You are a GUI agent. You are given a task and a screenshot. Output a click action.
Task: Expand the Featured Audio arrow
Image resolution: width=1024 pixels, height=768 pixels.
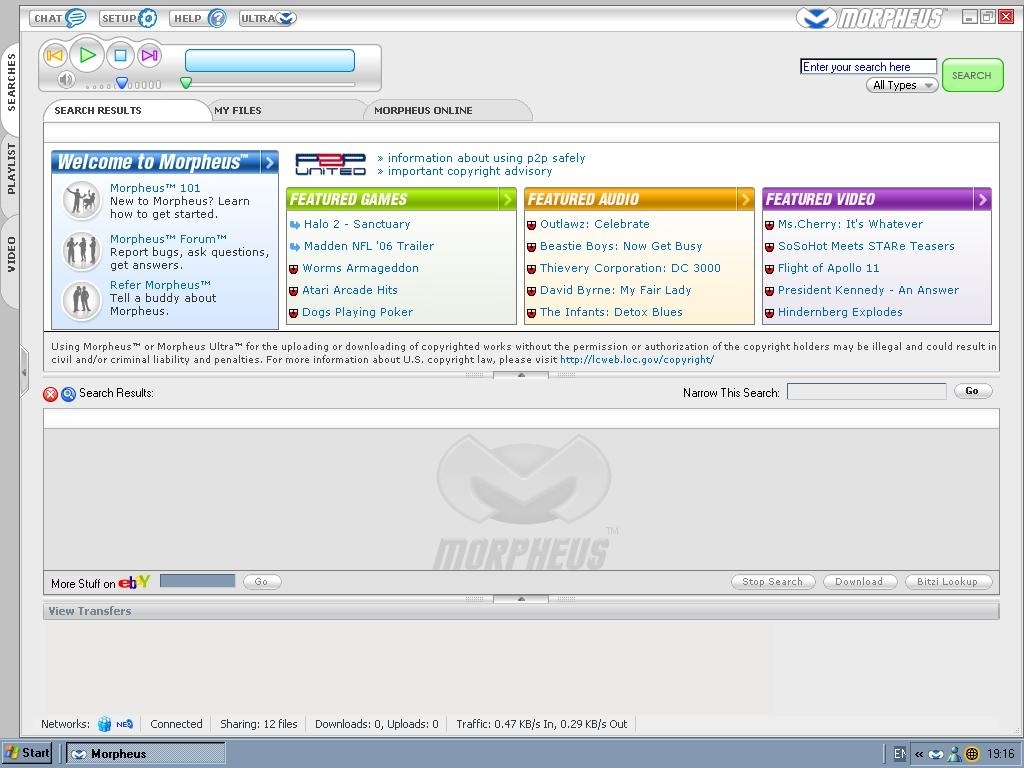pos(745,199)
